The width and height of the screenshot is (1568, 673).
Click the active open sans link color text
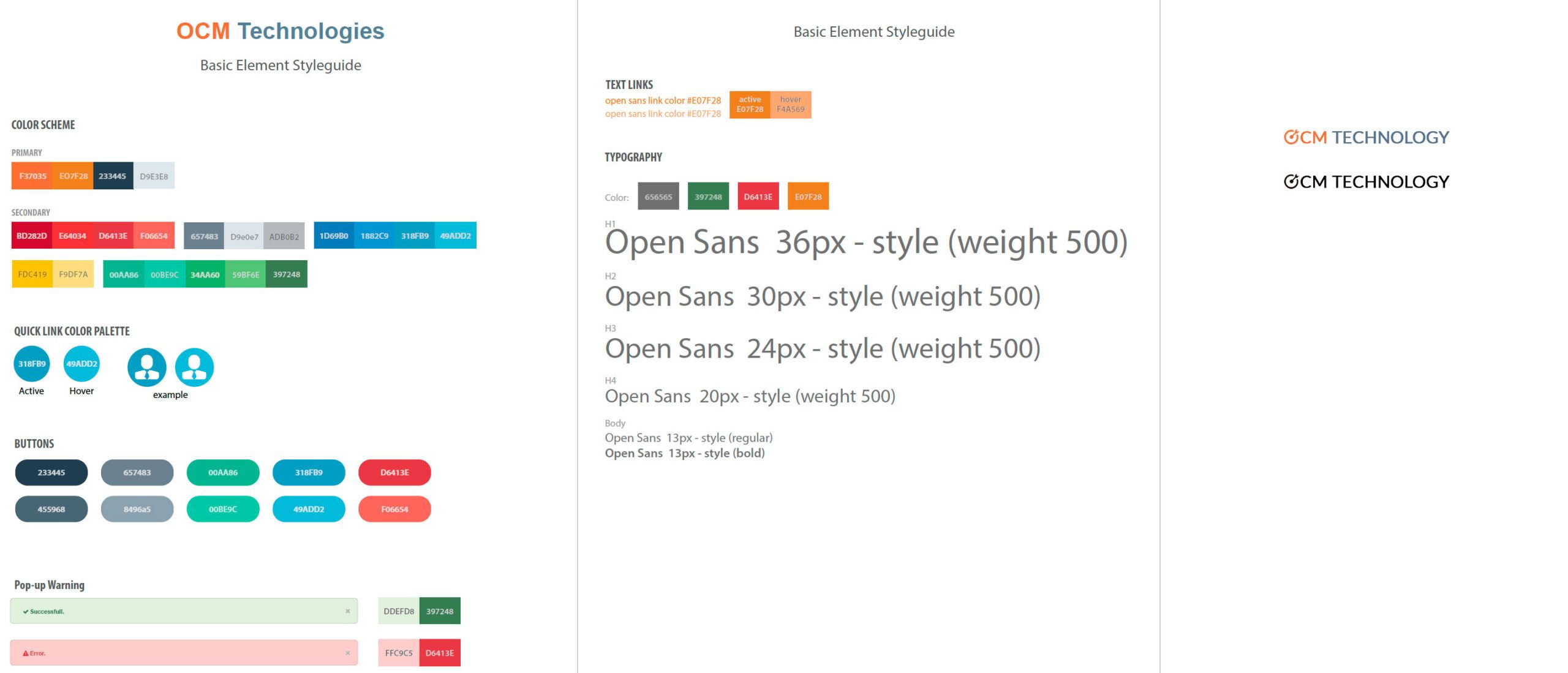point(663,100)
